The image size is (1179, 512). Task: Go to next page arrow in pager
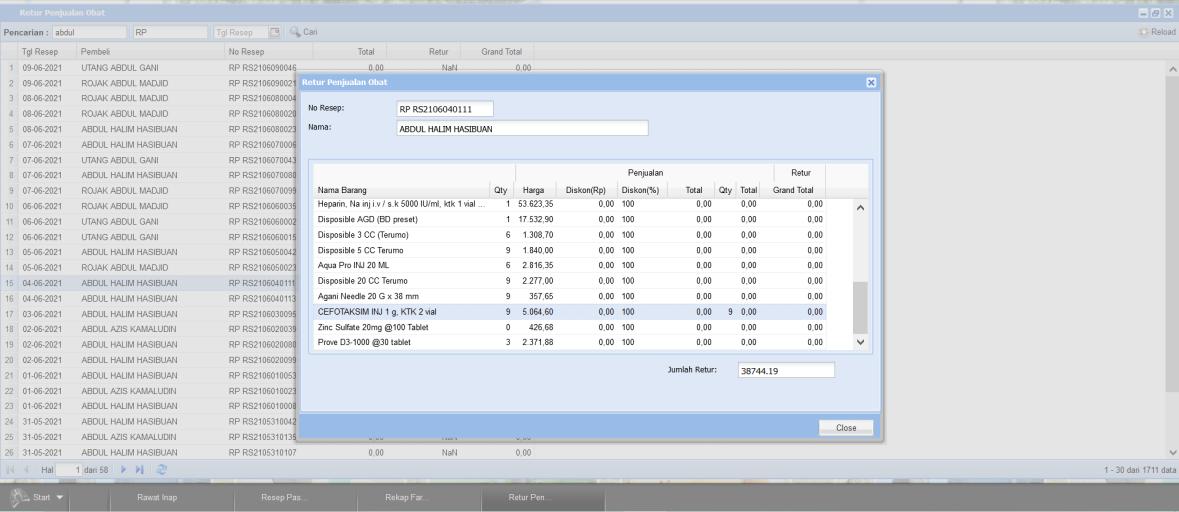click(x=123, y=469)
